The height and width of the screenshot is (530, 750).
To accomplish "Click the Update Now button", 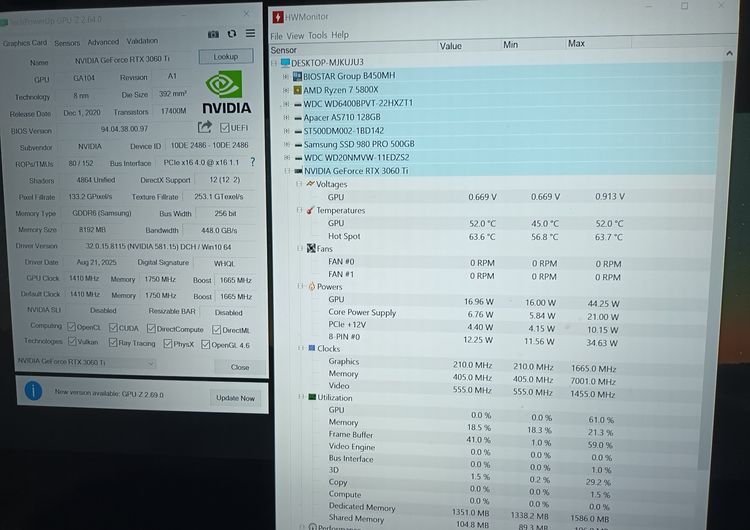I will pyautogui.click(x=235, y=398).
